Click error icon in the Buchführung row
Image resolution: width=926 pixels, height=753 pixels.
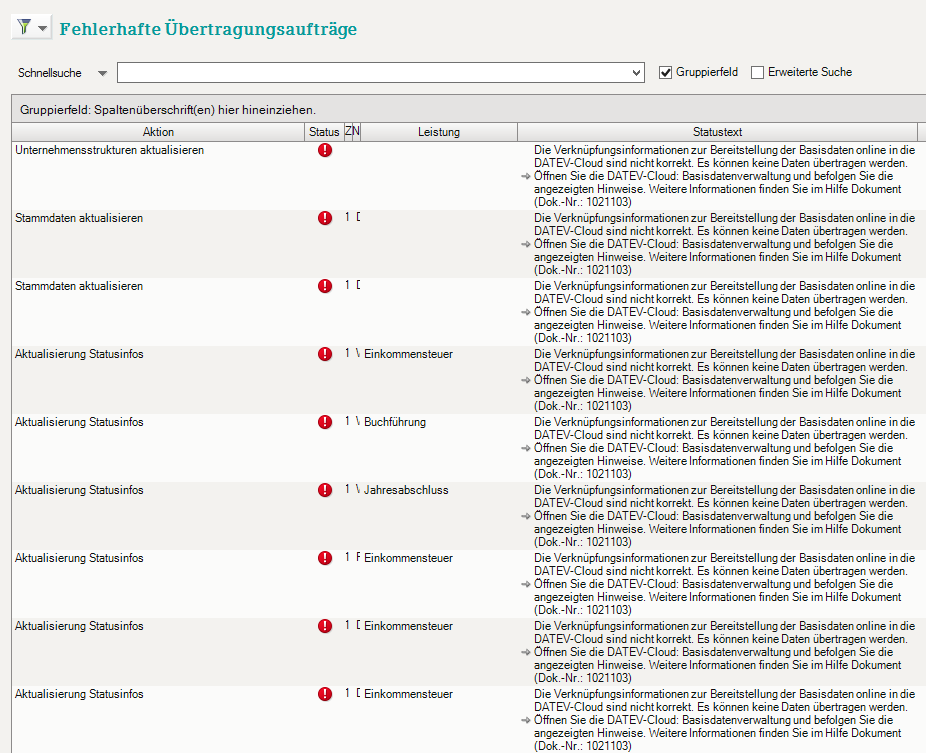(325, 422)
